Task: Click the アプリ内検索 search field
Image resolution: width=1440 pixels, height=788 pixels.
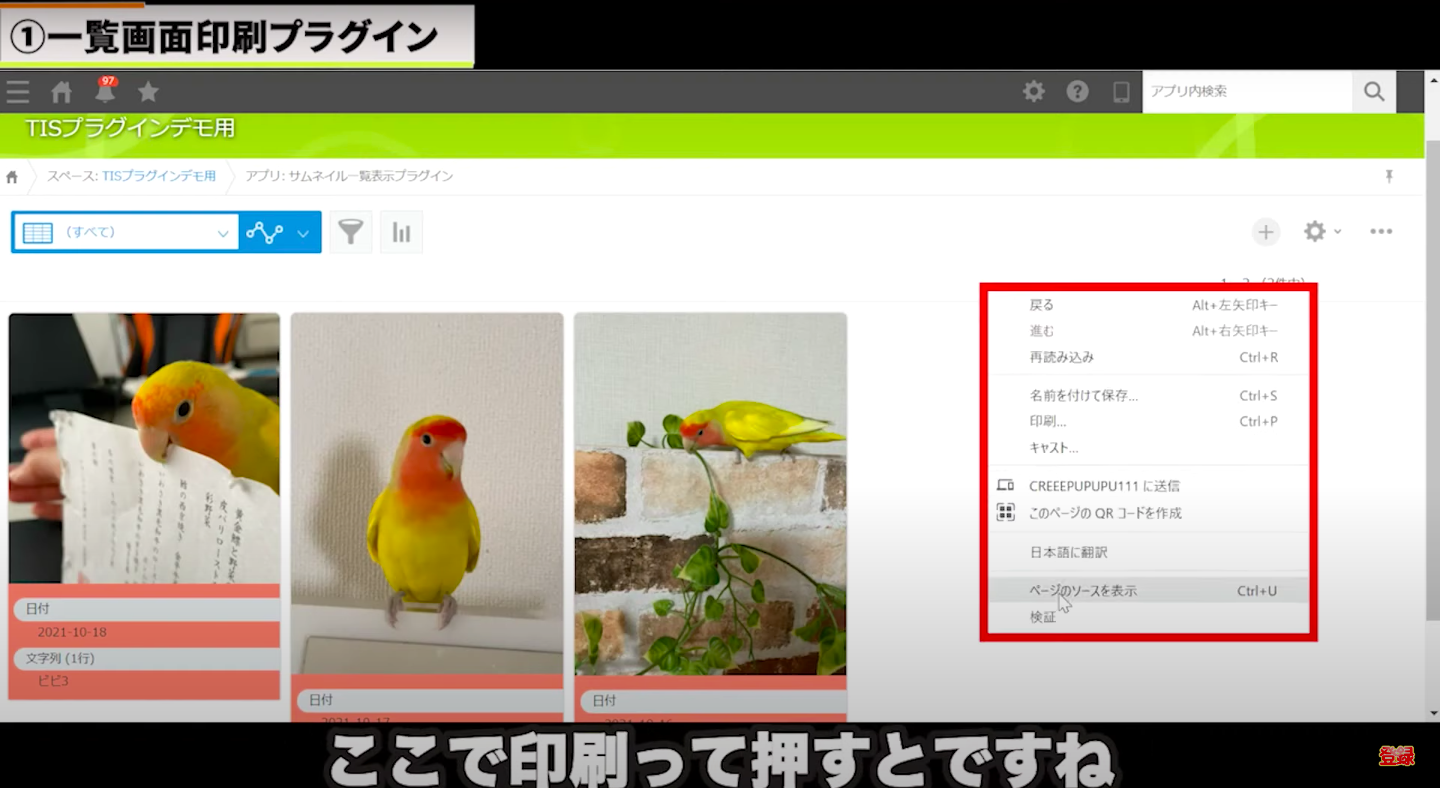Action: click(1246, 92)
